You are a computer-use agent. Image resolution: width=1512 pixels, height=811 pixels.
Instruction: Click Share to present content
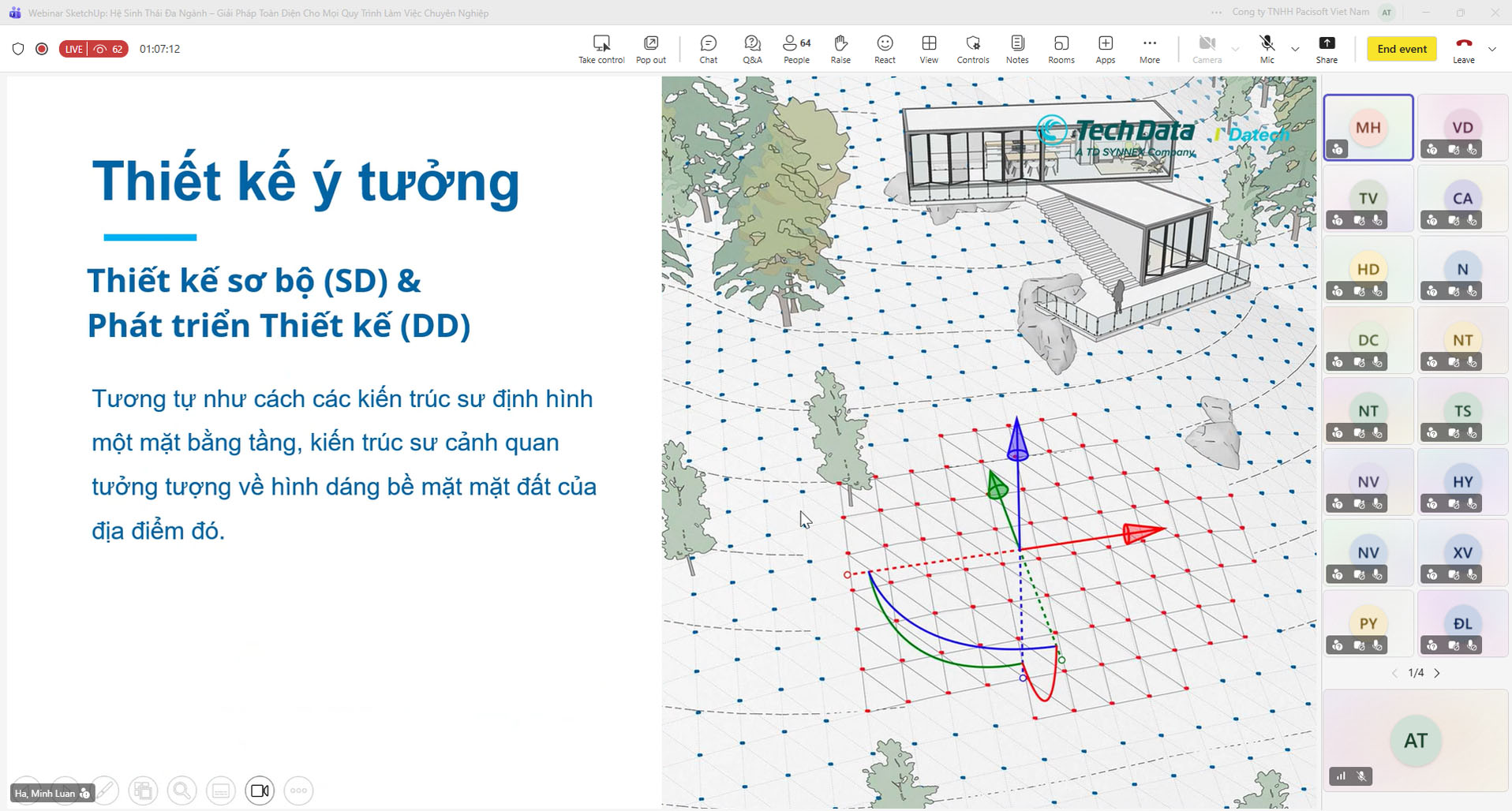(1327, 49)
